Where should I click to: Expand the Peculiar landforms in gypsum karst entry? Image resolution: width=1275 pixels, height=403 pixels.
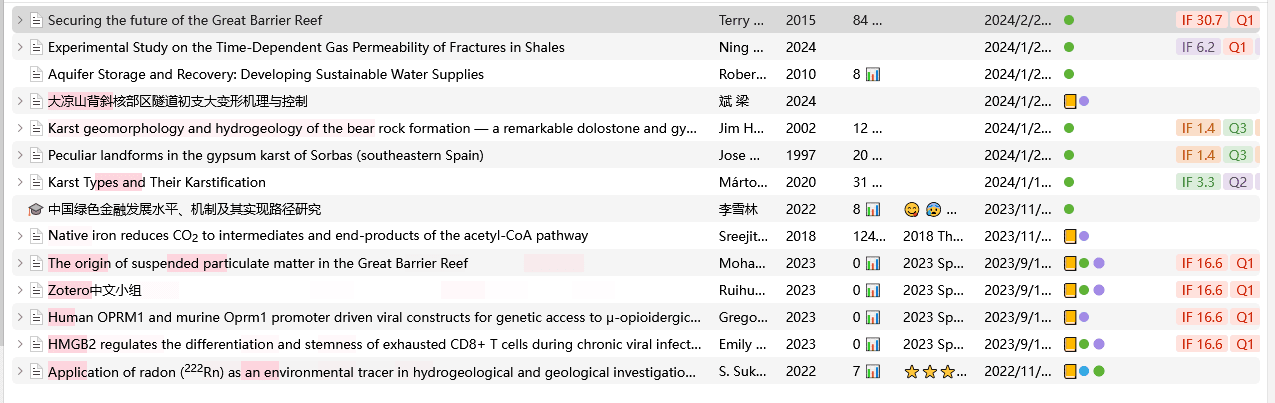pos(19,155)
